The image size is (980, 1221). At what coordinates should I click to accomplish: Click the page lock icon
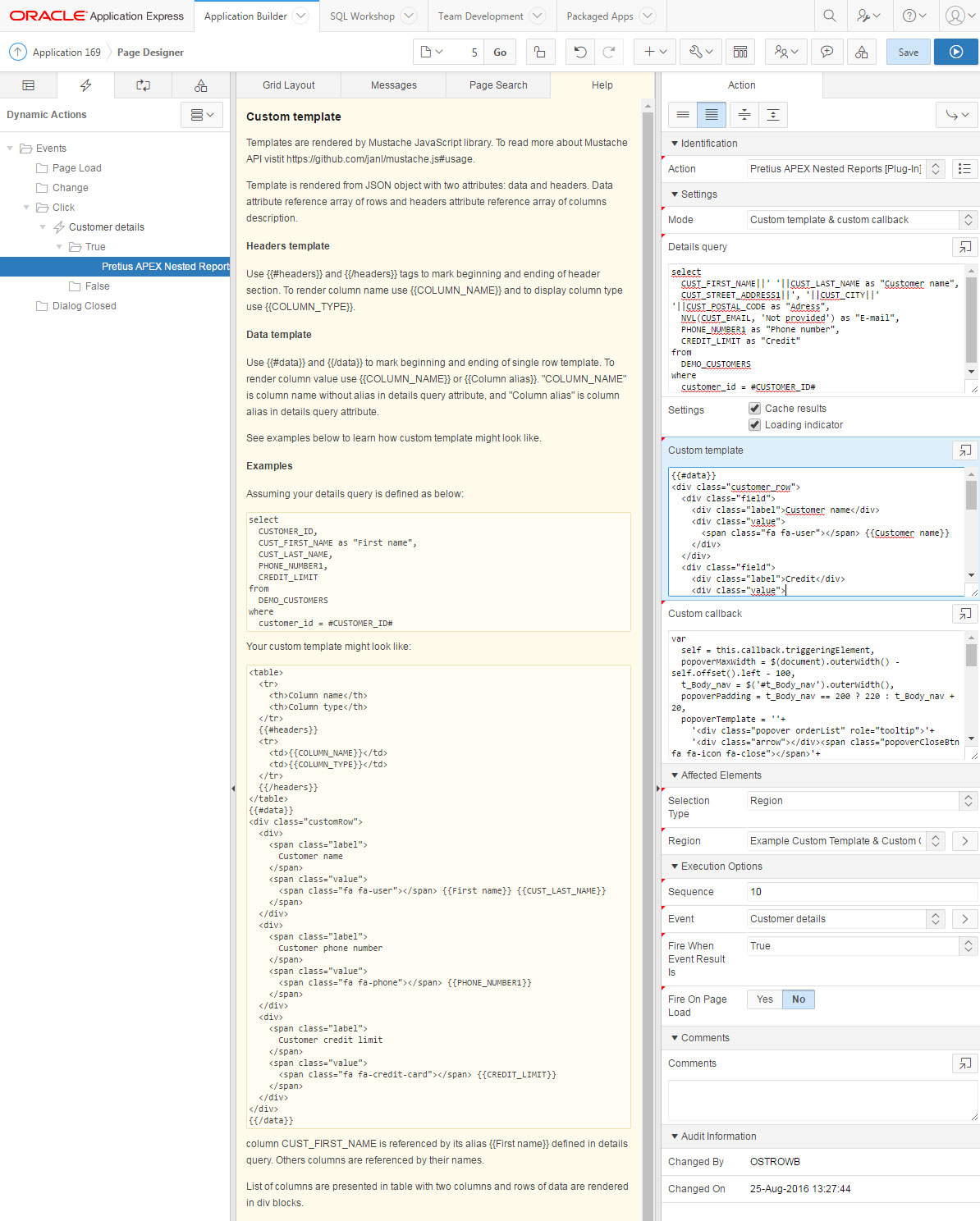click(x=539, y=52)
